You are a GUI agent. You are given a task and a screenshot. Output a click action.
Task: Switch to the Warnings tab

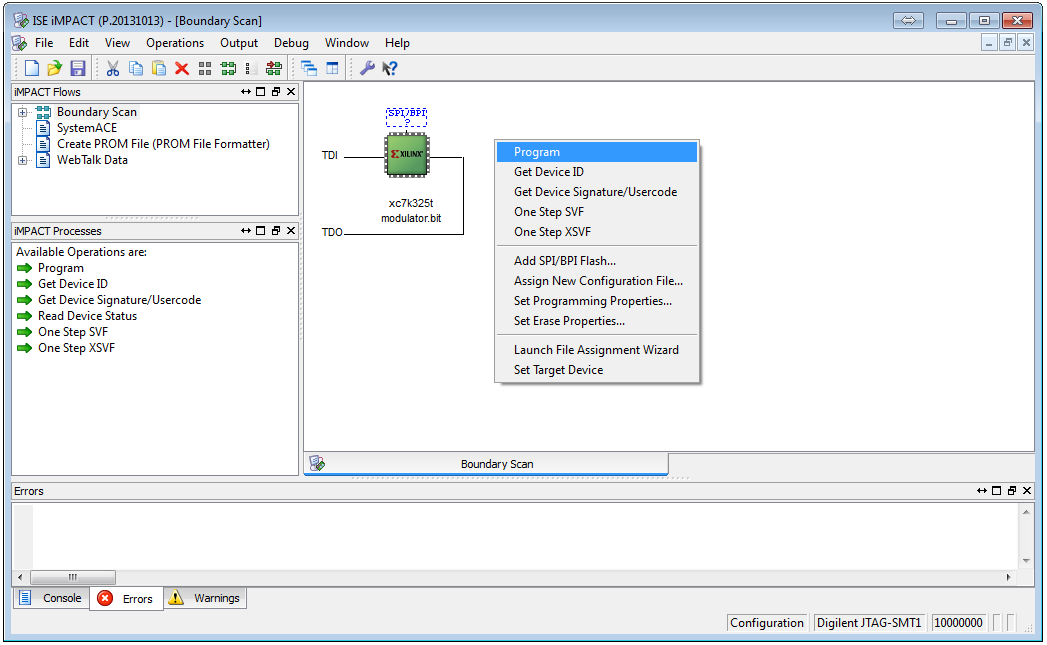coord(205,598)
